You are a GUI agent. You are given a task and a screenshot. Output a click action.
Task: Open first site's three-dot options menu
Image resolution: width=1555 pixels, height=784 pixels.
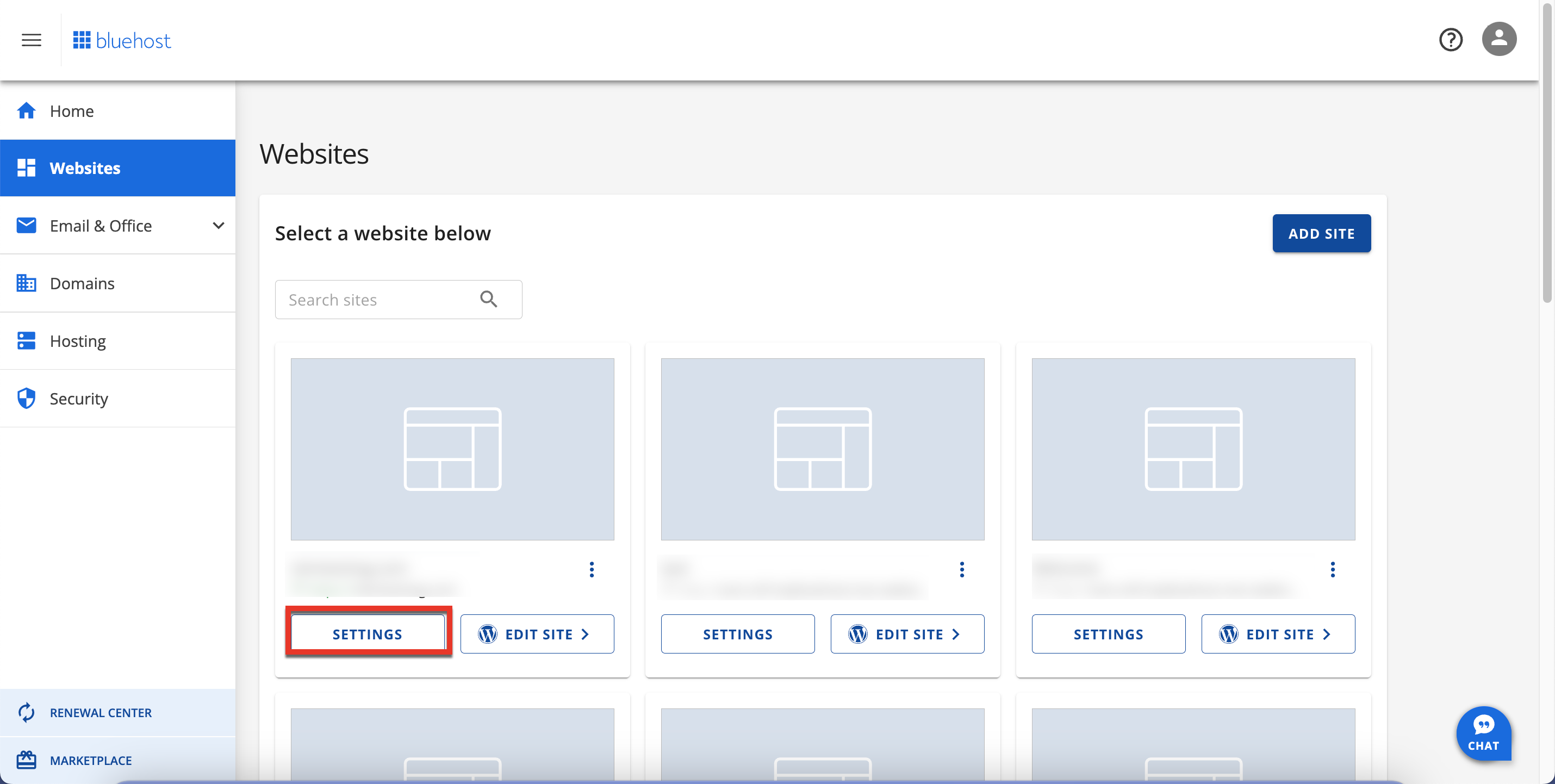tap(592, 570)
